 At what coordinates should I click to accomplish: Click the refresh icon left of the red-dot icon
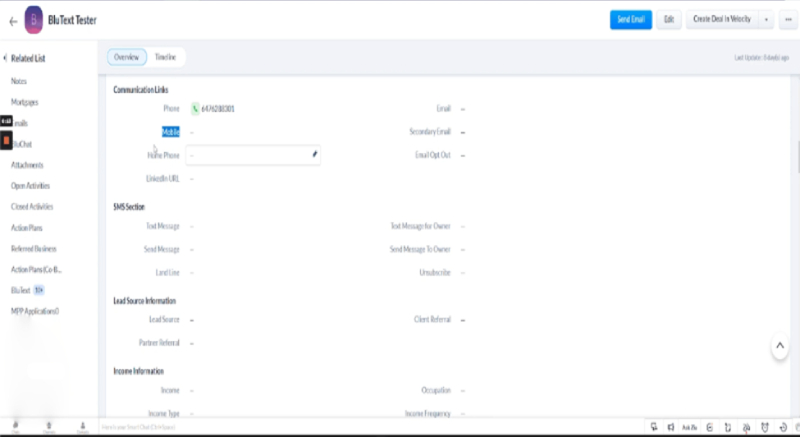728,427
